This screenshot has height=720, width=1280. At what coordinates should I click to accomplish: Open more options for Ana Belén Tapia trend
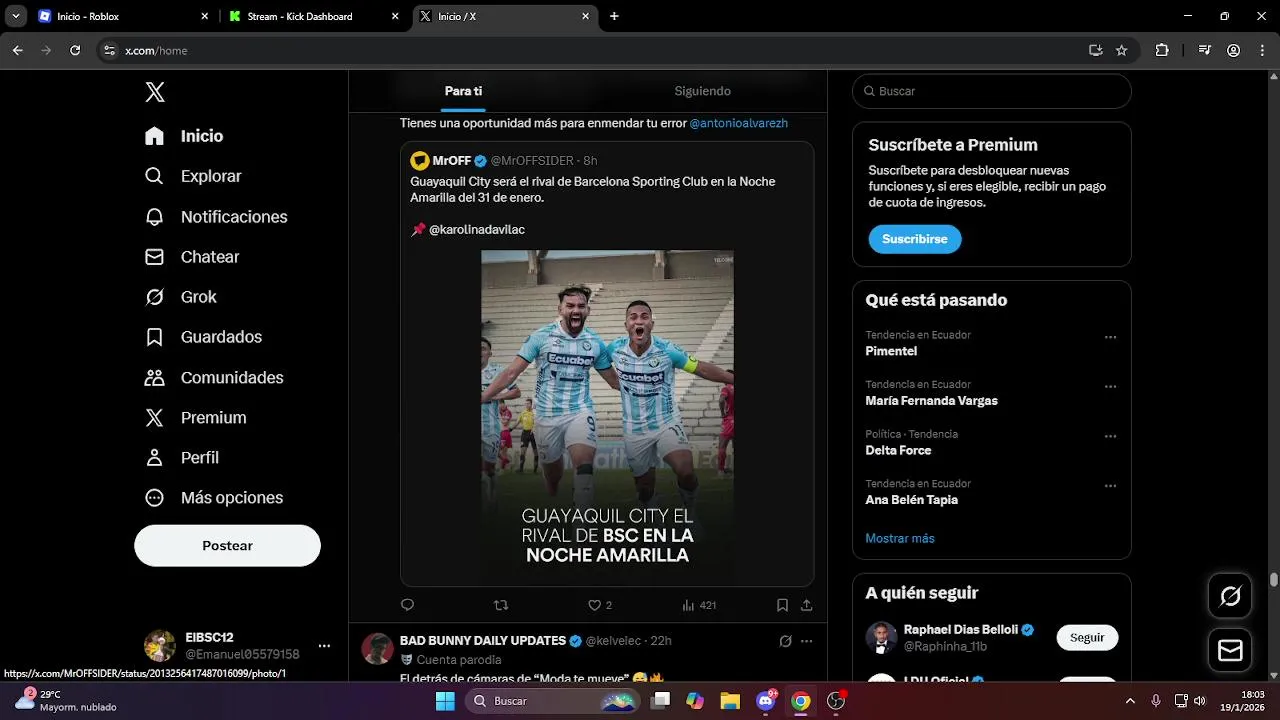1110,485
